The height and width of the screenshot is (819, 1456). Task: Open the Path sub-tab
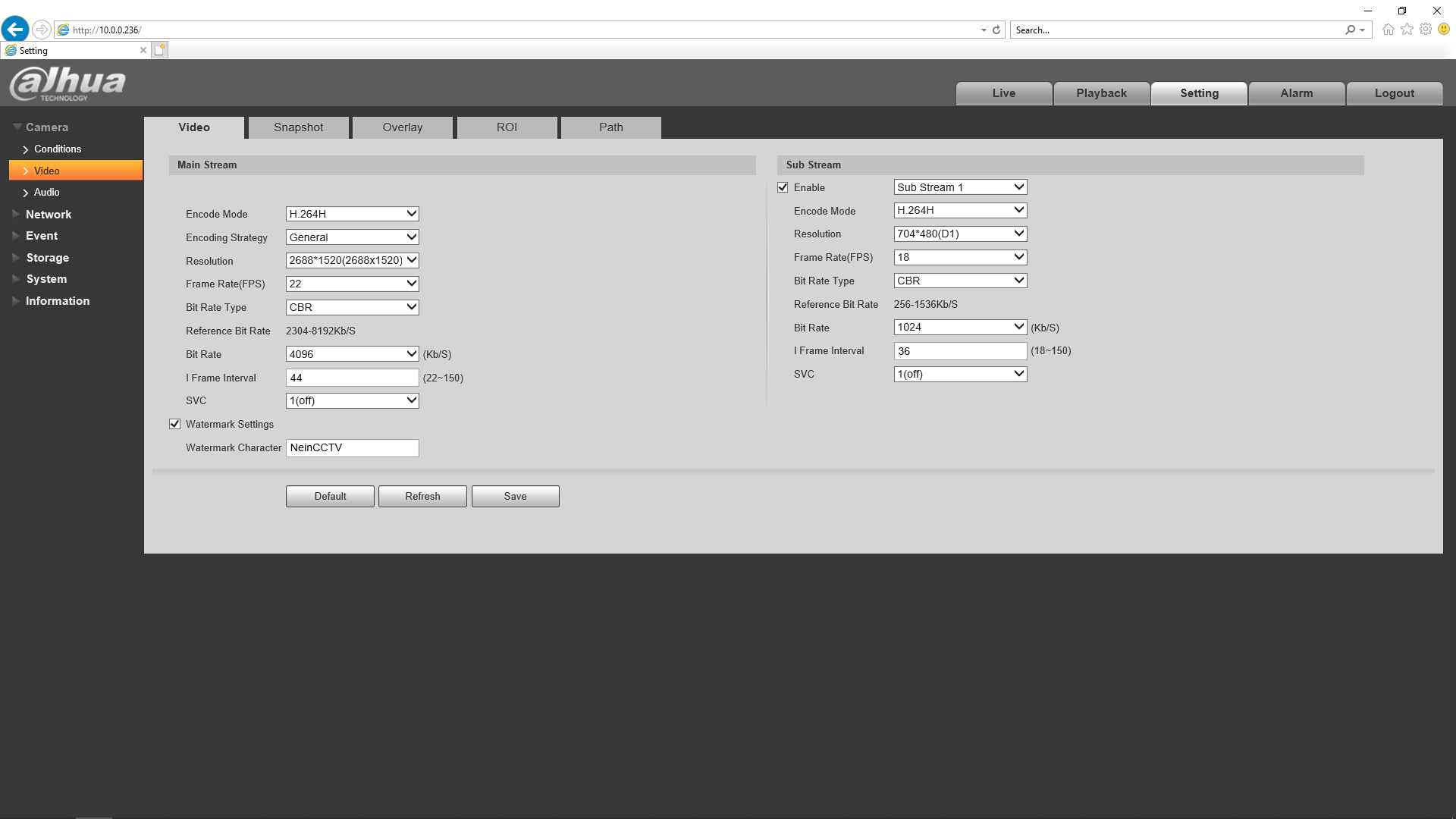point(611,127)
